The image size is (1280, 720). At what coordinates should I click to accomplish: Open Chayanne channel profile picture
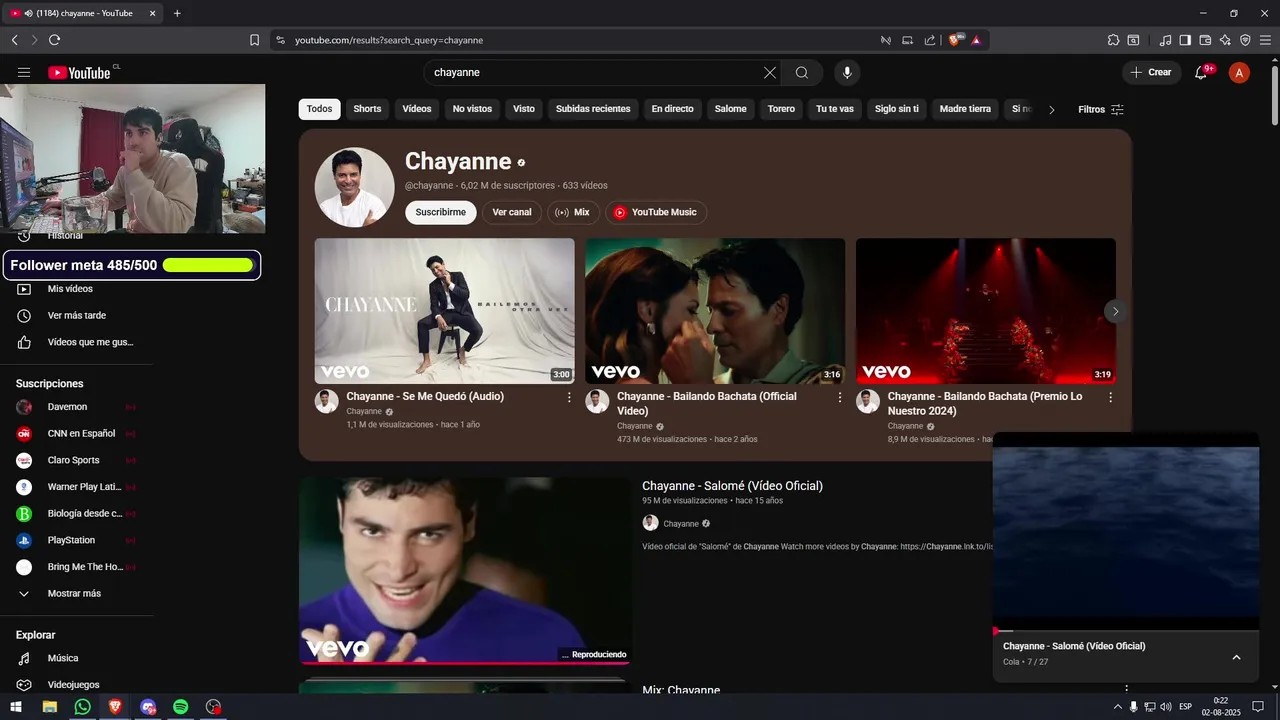[354, 187]
